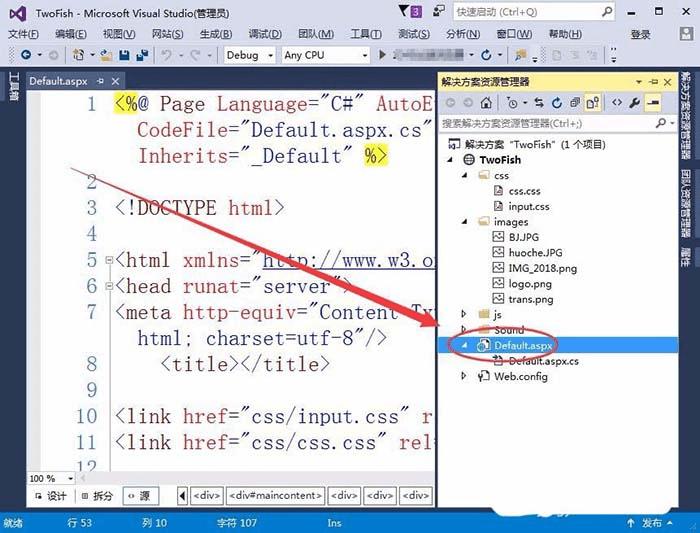Click Sync with Active Document icon
Screen dimensions: 700x533
539,103
